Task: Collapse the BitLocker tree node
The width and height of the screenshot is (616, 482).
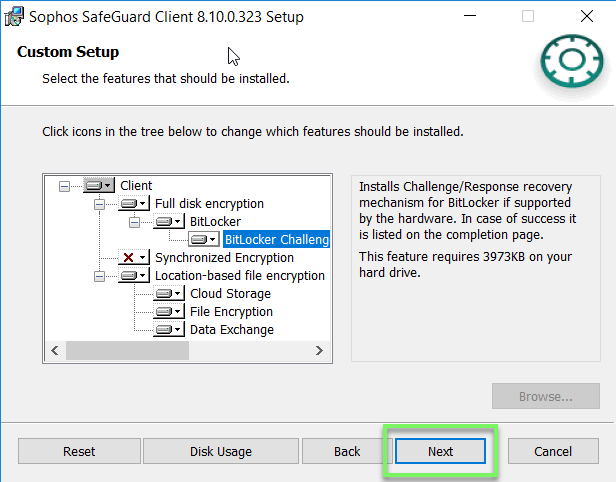Action: [x=134, y=222]
